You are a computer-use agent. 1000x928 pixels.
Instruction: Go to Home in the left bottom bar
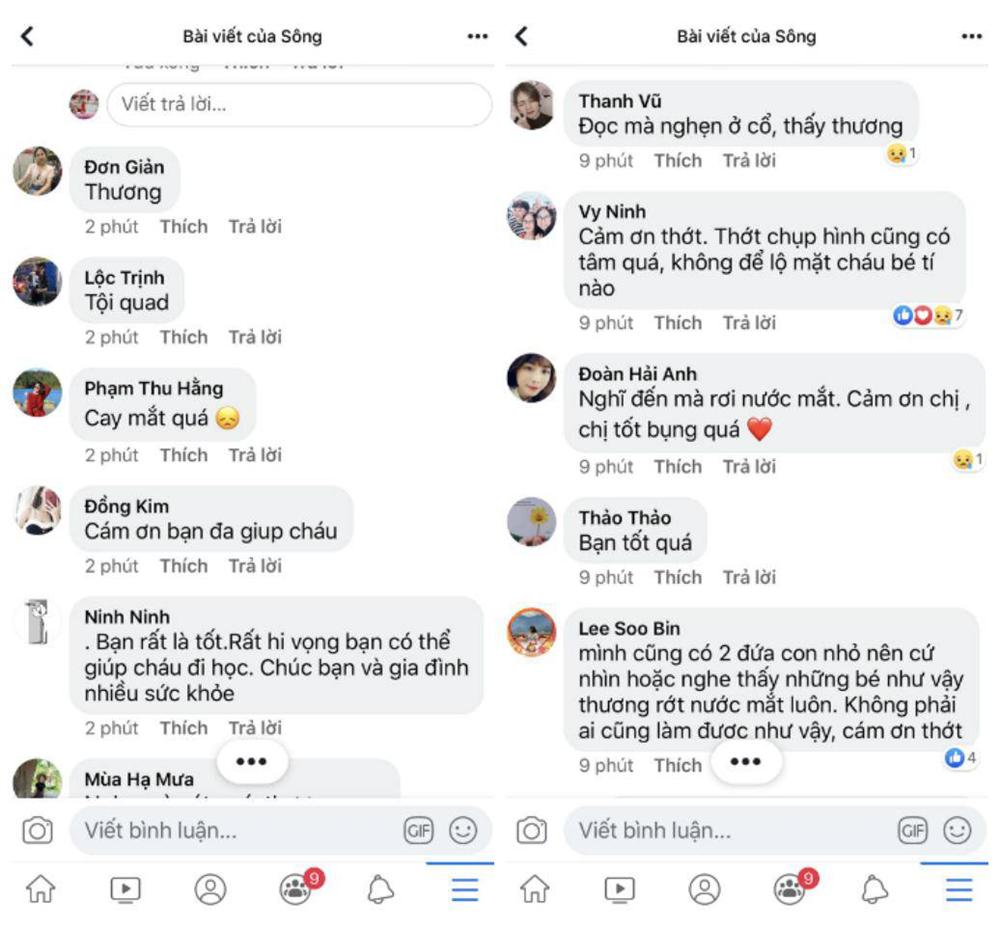tap(41, 889)
